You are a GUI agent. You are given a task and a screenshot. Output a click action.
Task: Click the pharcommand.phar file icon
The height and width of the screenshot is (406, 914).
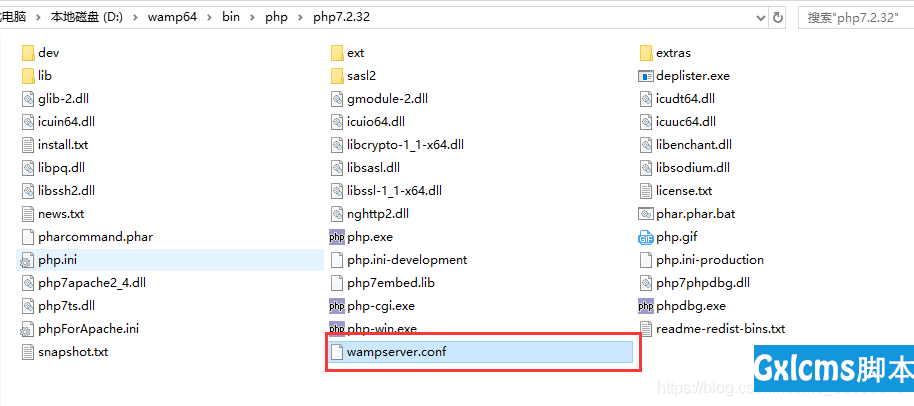(x=28, y=237)
